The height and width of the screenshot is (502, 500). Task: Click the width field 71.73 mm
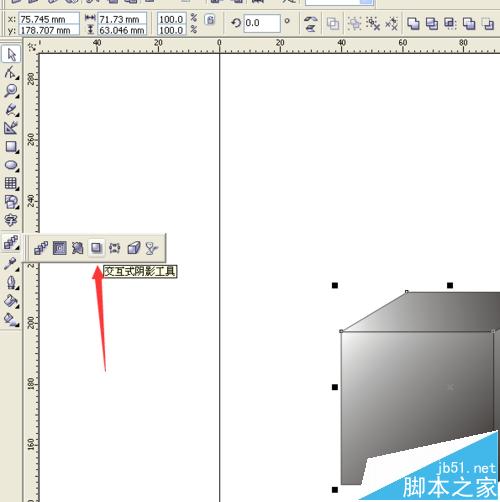tap(122, 19)
